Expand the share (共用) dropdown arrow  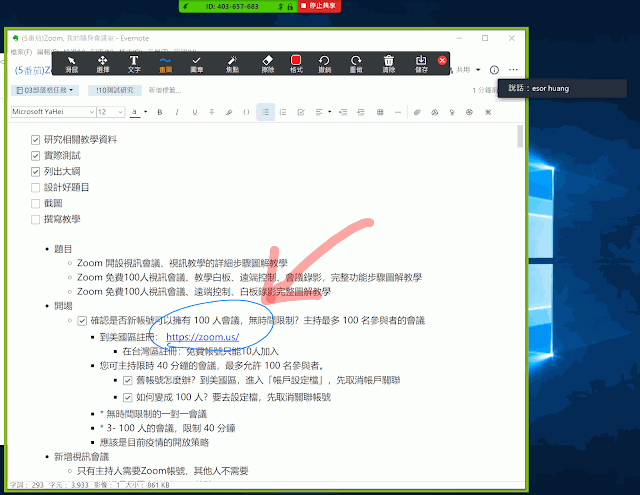pos(478,70)
